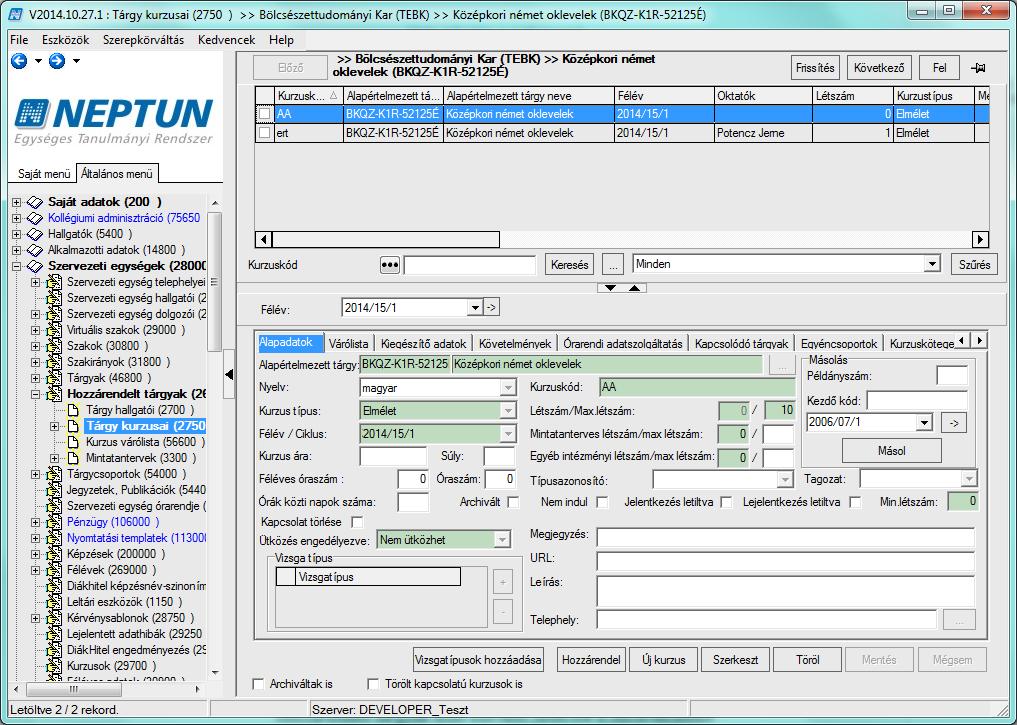This screenshot has width=1017, height=725.
Task: Open the Minden filter dropdown
Action: (932, 264)
